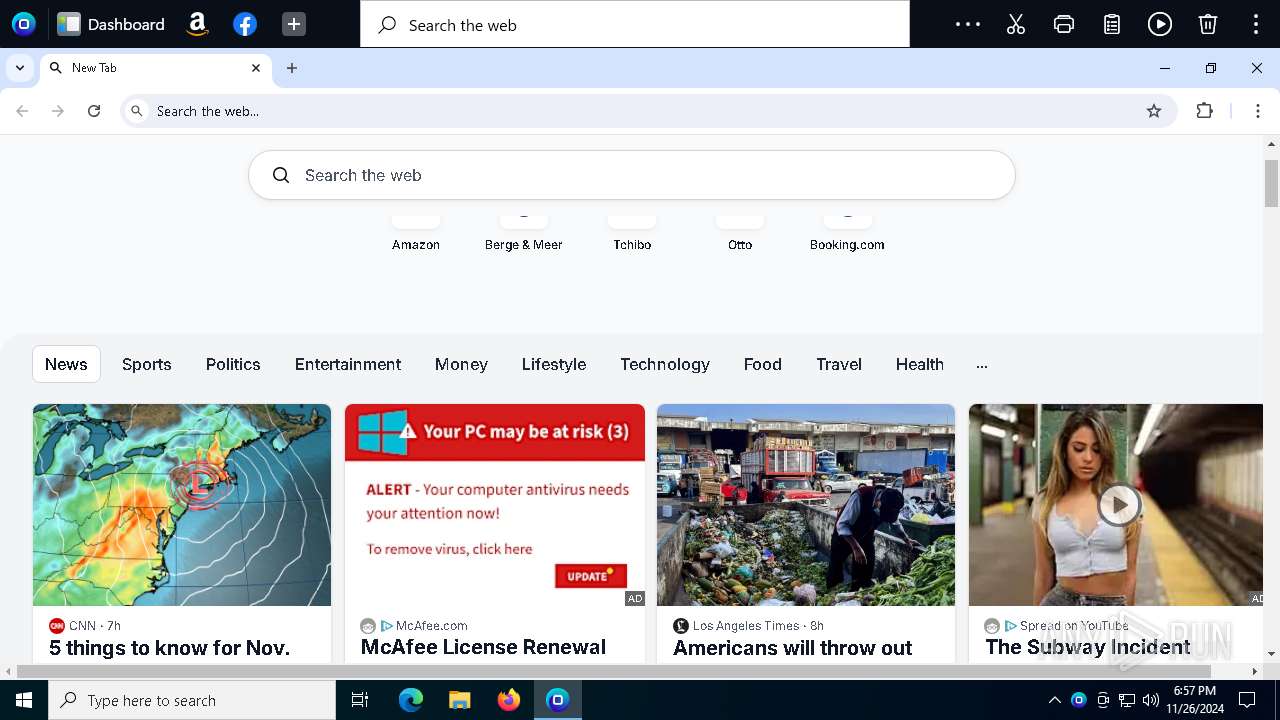The height and width of the screenshot is (720, 1280).
Task: Open a new tab with the plus button
Action: point(292,68)
